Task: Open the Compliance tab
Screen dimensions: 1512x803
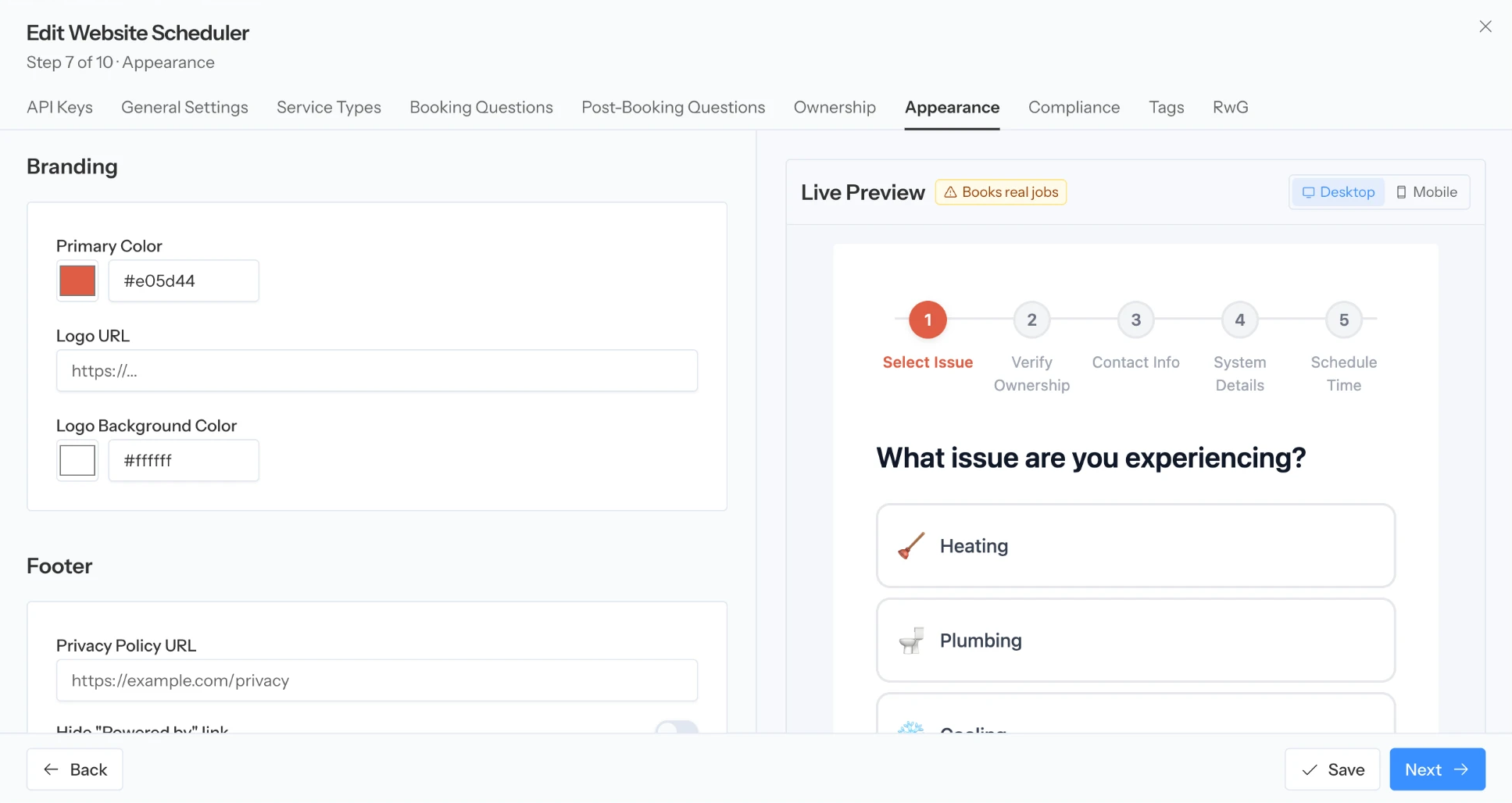Action: [1074, 107]
